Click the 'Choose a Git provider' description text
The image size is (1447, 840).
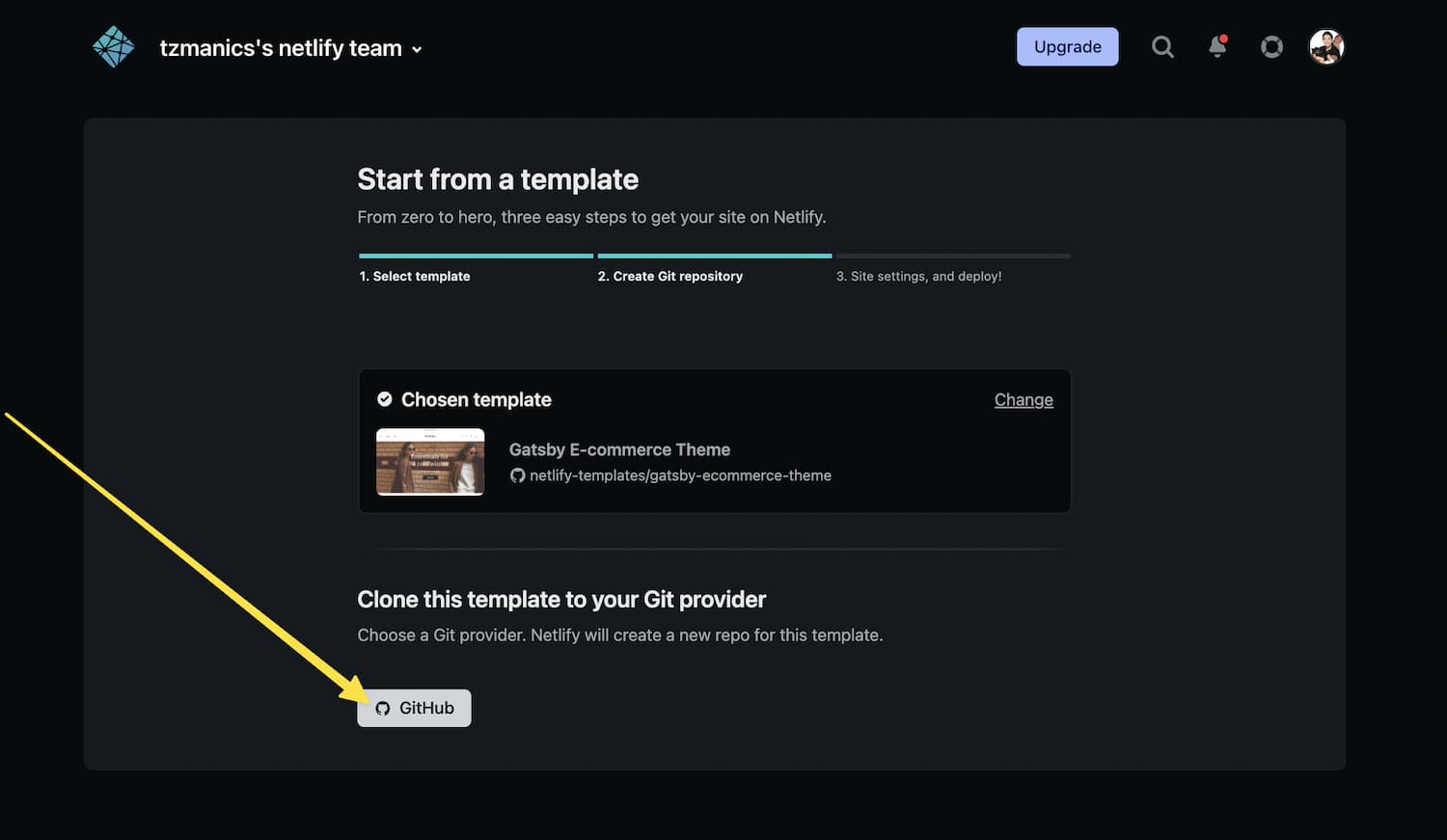point(620,636)
